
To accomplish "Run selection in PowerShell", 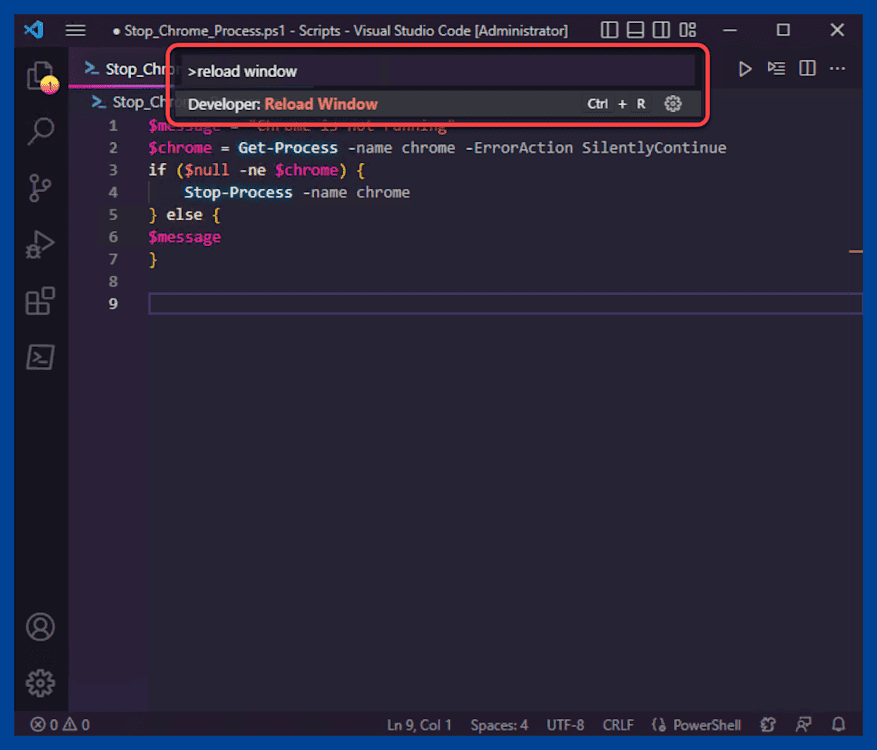I will coord(776,69).
